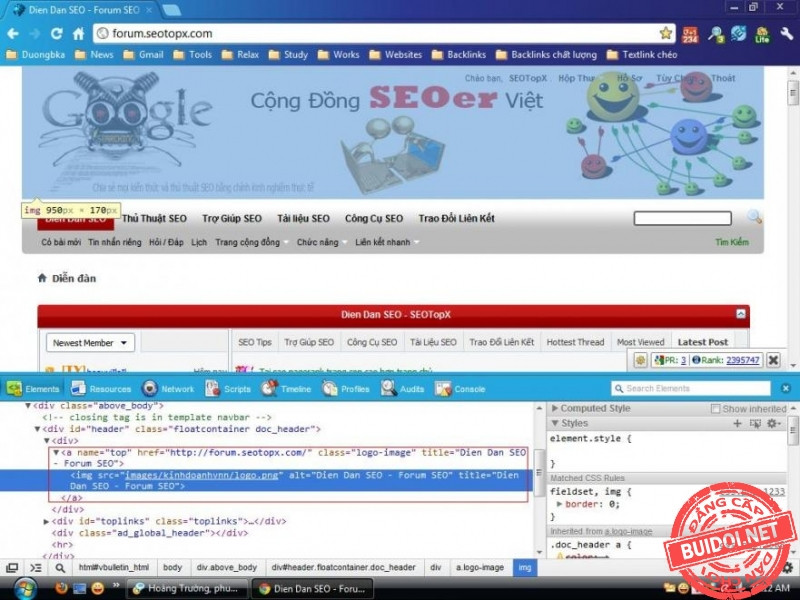Open Trao Đổi Liên Kết menu item
Screen dimensions: 800x600
[x=457, y=218]
